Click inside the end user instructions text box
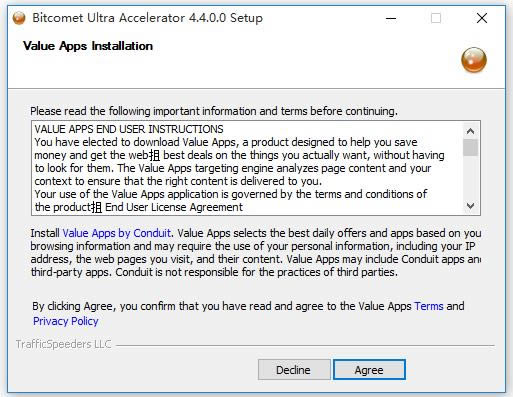513x397 pixels. point(247,168)
